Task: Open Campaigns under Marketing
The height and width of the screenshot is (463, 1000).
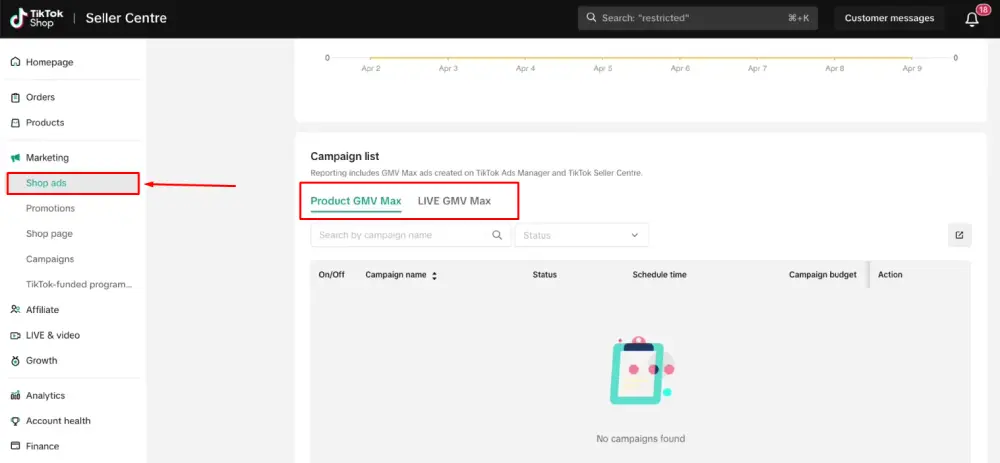Action: coord(50,259)
